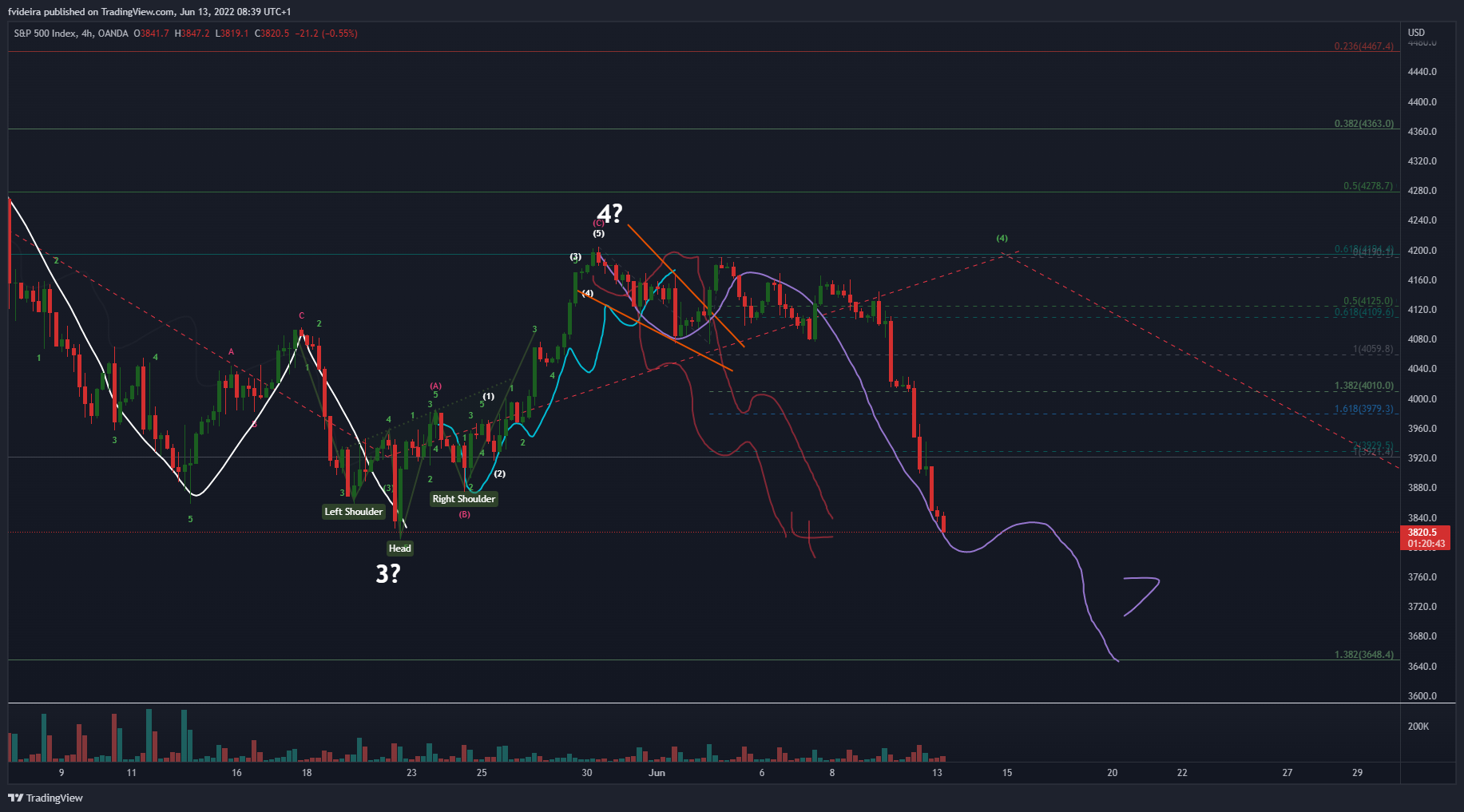The height and width of the screenshot is (812, 1464).
Task: Click price axis label 4080.0
Action: point(1422,339)
